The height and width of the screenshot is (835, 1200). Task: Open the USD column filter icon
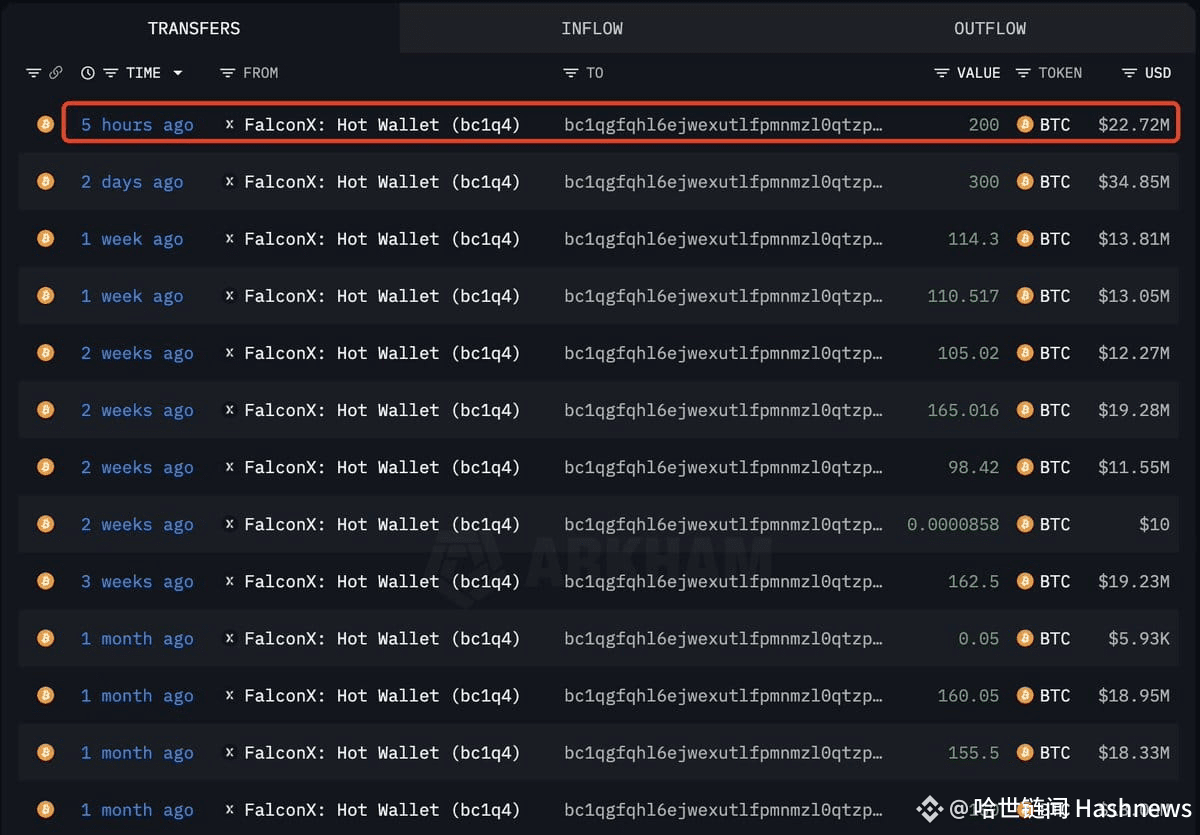pos(1129,73)
